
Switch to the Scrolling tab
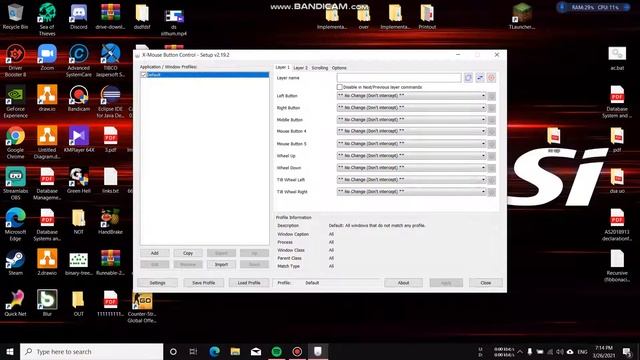[320, 68]
